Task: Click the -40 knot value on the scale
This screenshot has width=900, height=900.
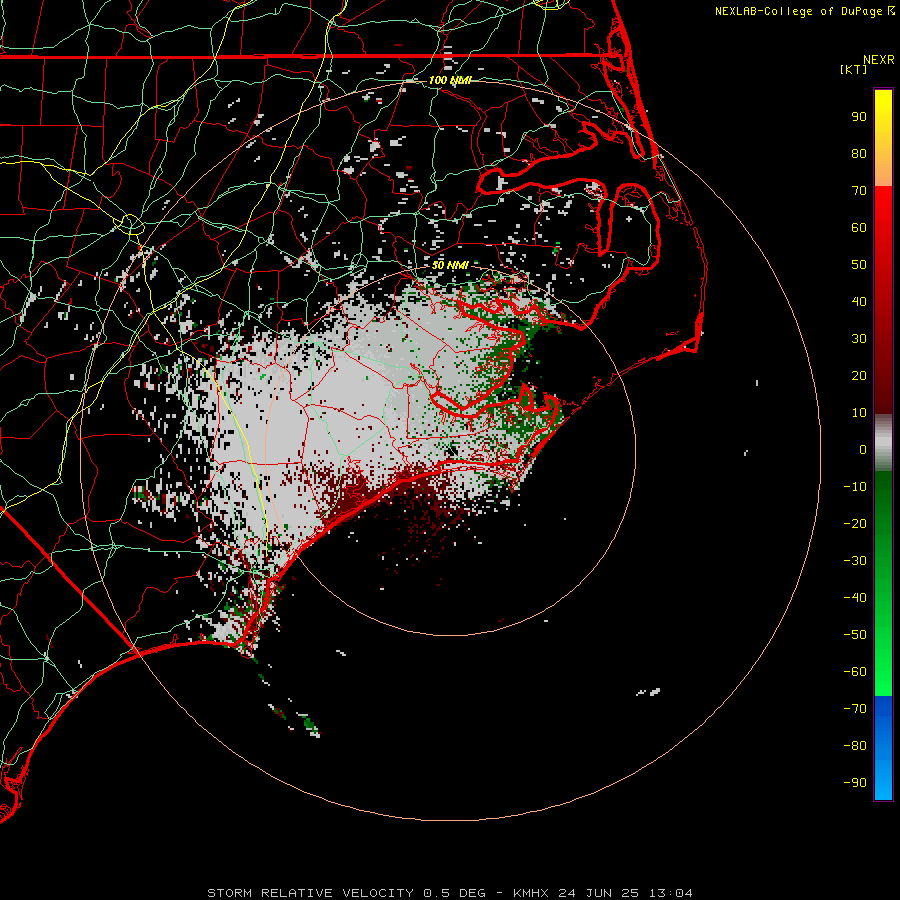Action: 855,598
